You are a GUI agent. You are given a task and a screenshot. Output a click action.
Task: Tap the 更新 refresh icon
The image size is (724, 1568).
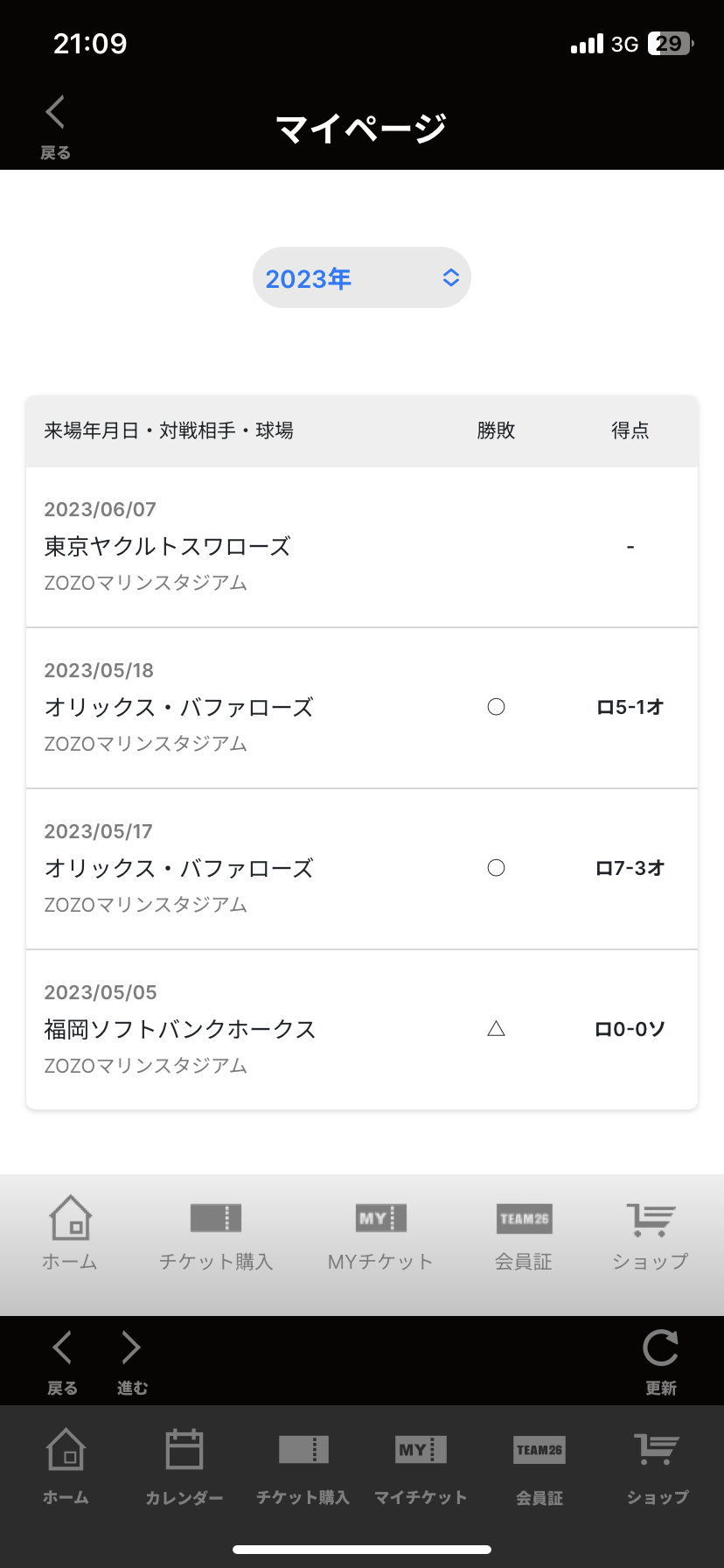660,1348
